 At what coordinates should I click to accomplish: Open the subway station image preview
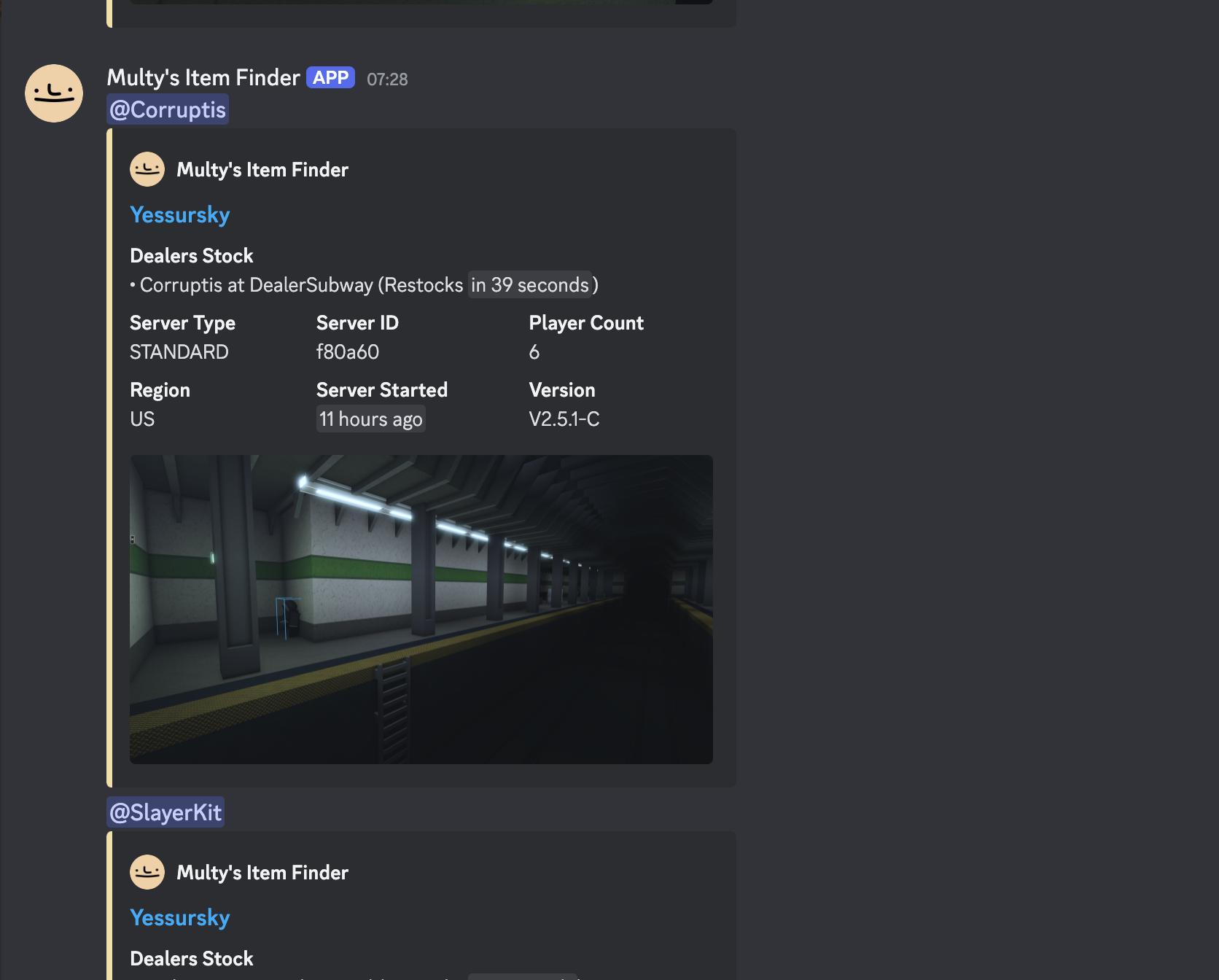(x=421, y=610)
